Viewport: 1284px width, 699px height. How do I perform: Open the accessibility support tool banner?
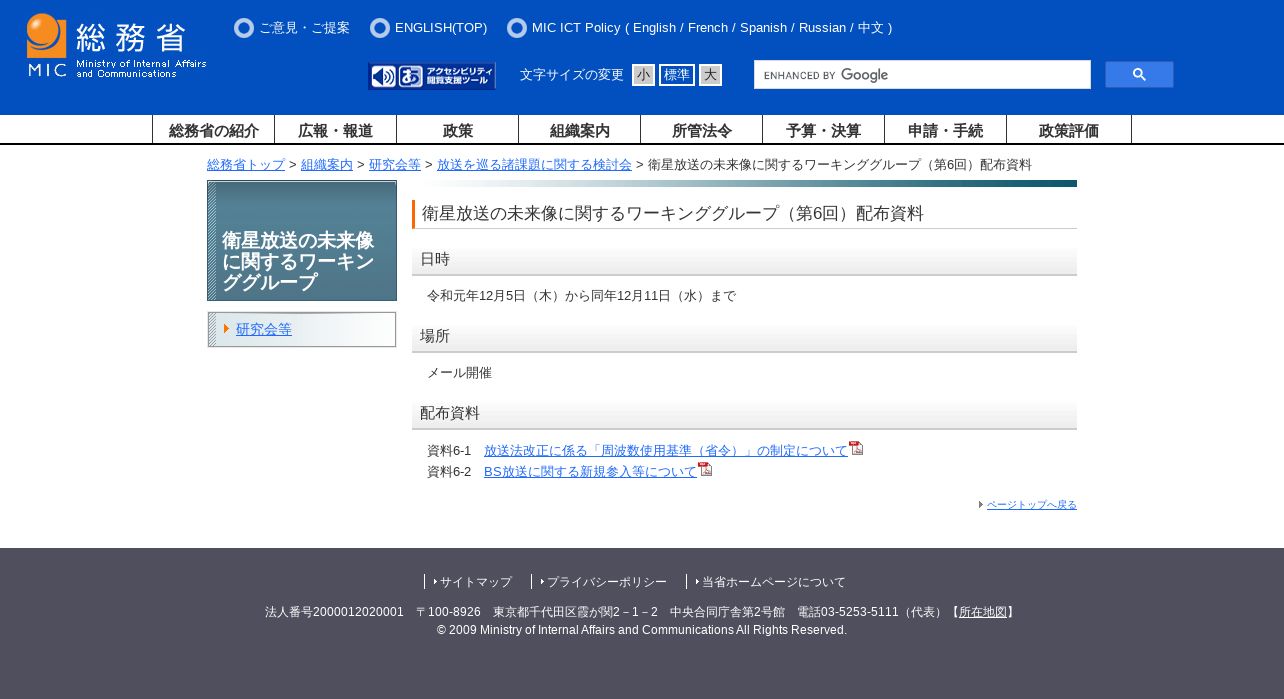432,76
